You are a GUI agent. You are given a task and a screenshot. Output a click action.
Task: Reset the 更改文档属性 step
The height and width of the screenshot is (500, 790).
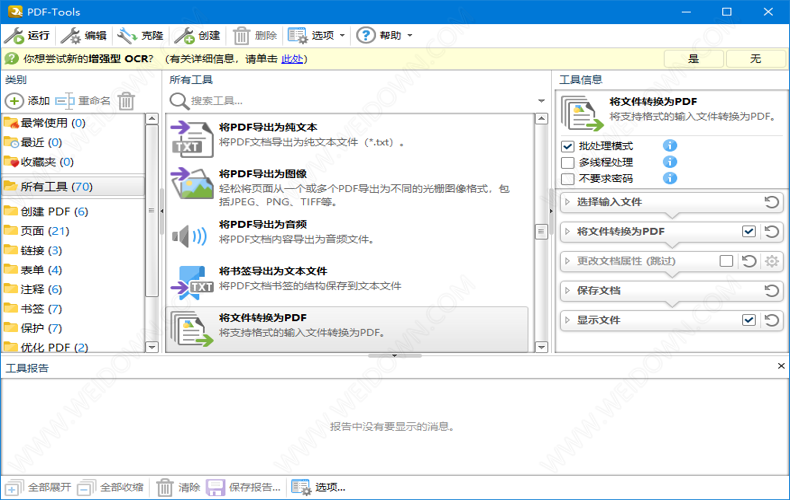point(749,261)
